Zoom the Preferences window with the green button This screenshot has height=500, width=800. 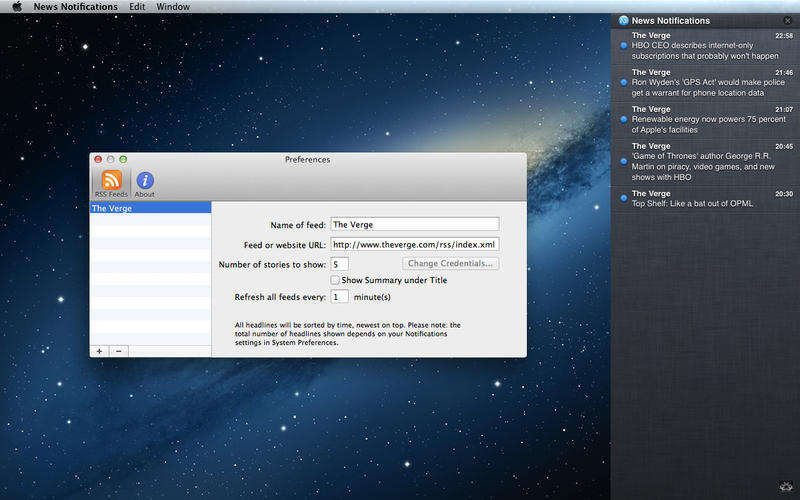click(123, 159)
